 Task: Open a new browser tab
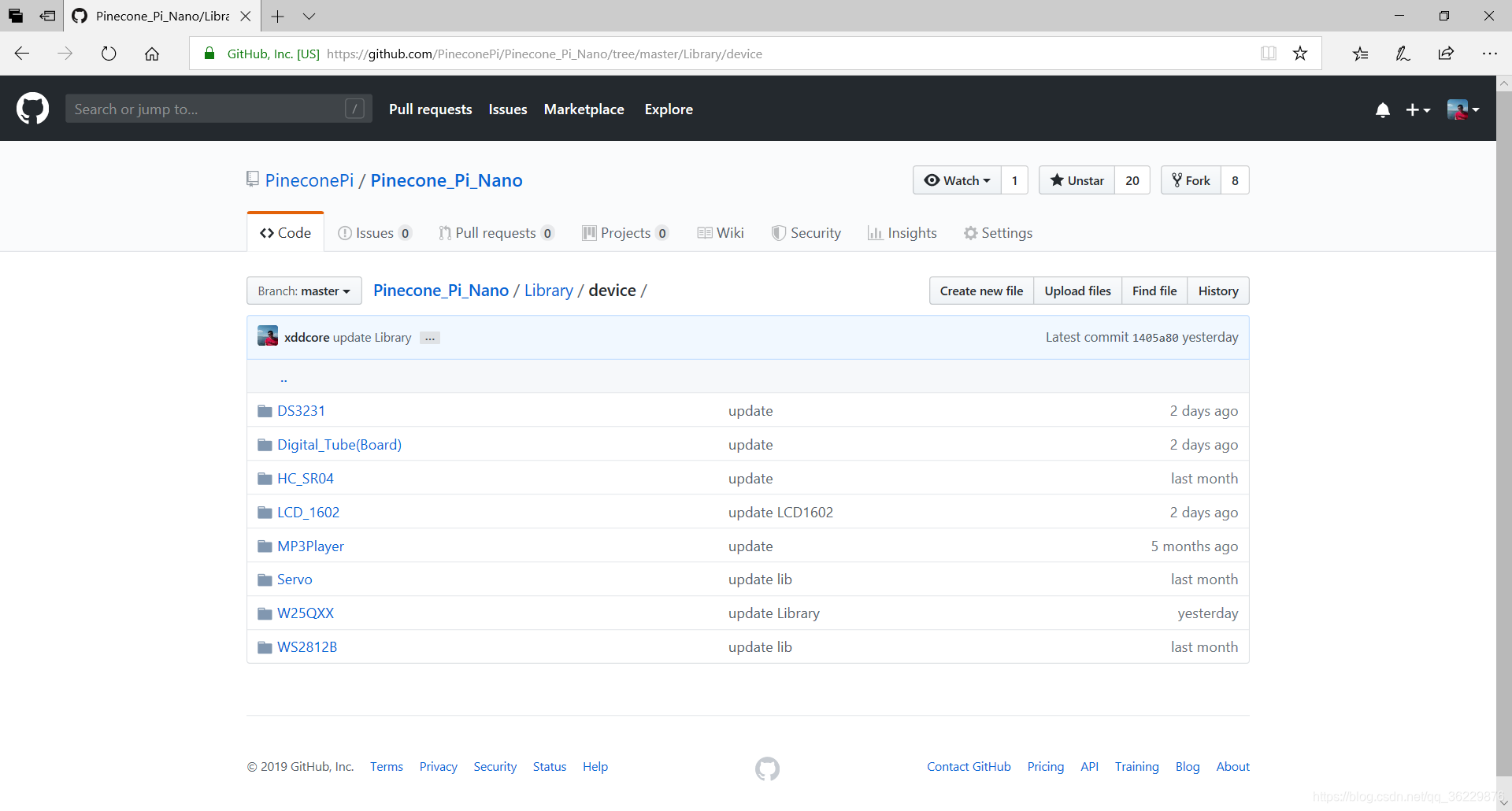coord(277,16)
